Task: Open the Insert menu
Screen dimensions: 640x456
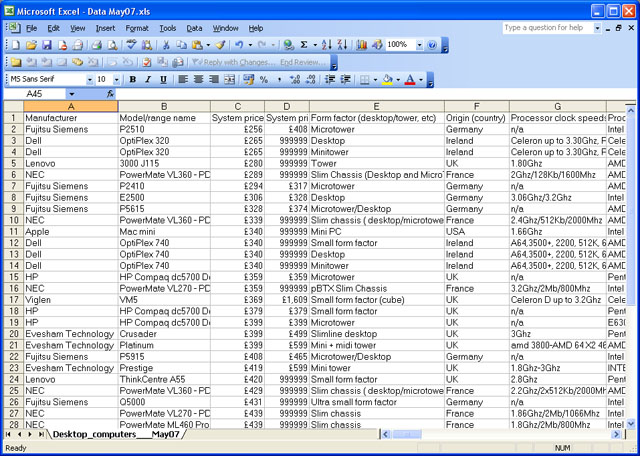Action: pyautogui.click(x=105, y=28)
